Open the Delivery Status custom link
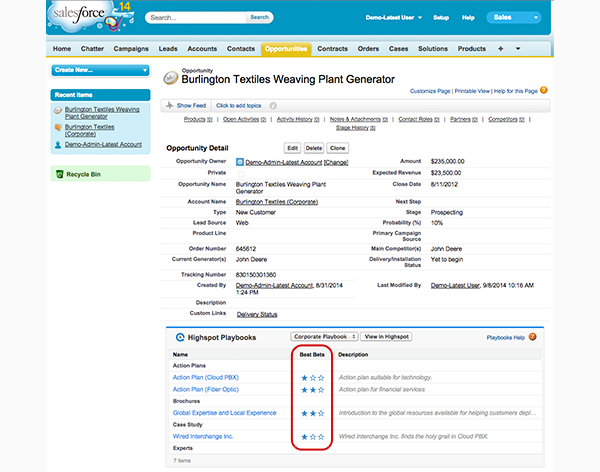Image resolution: width=600 pixels, height=472 pixels. 256,314
